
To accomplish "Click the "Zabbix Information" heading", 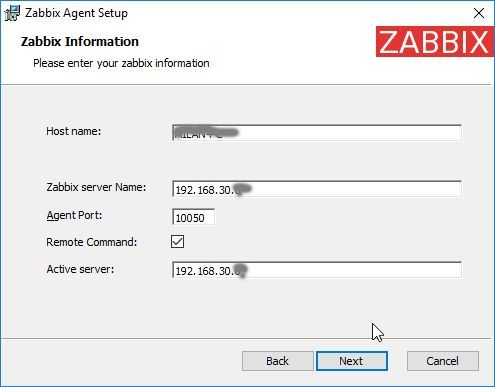I will (x=80, y=41).
